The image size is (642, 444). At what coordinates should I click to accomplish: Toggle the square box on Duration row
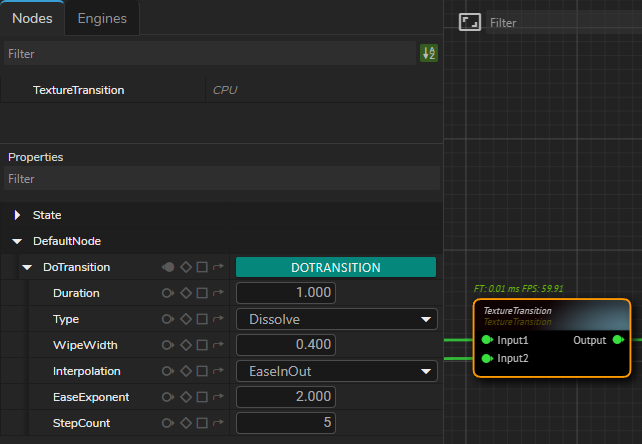pos(202,293)
